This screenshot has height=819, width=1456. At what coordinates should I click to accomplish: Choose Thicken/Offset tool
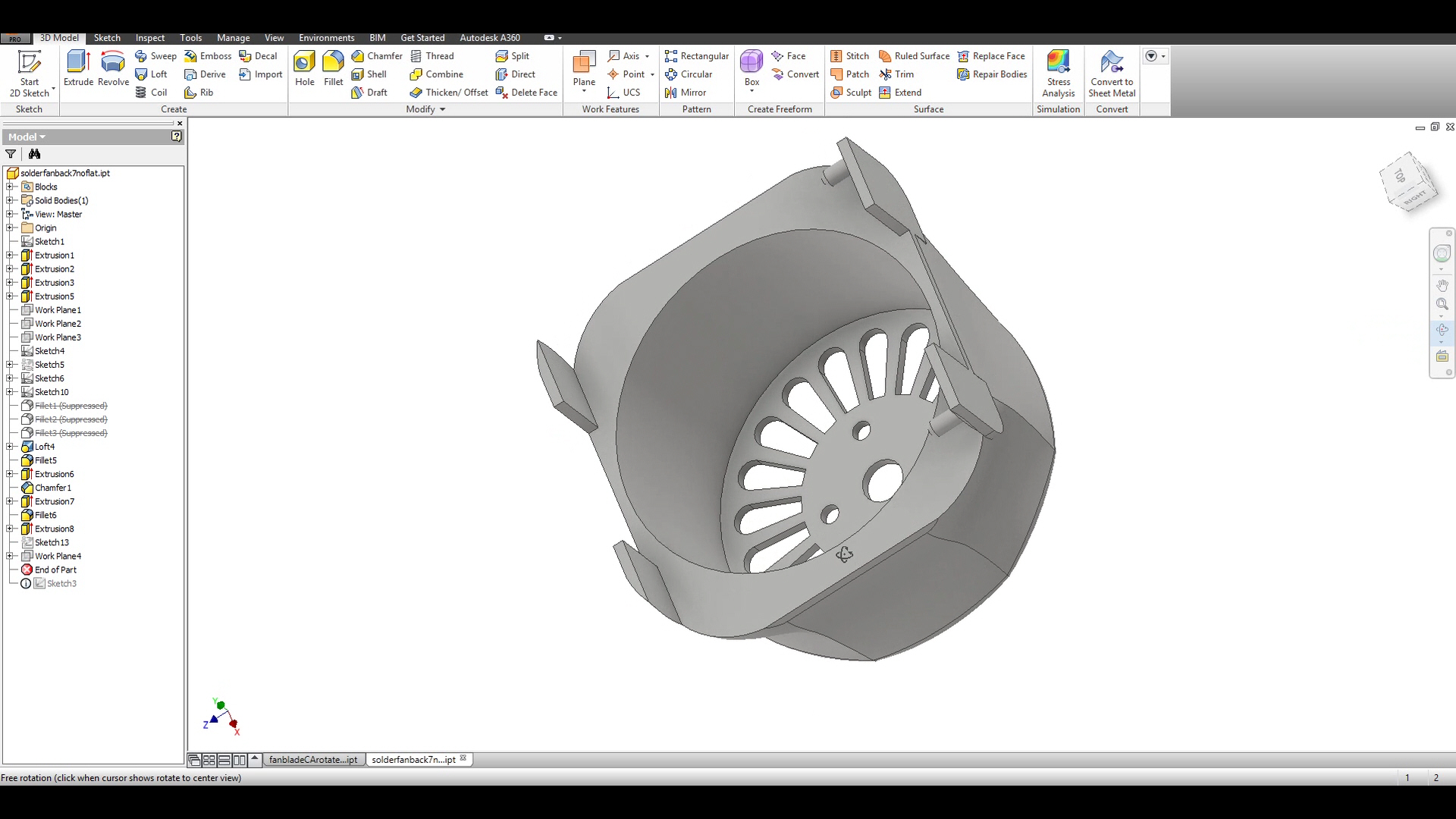pos(449,93)
